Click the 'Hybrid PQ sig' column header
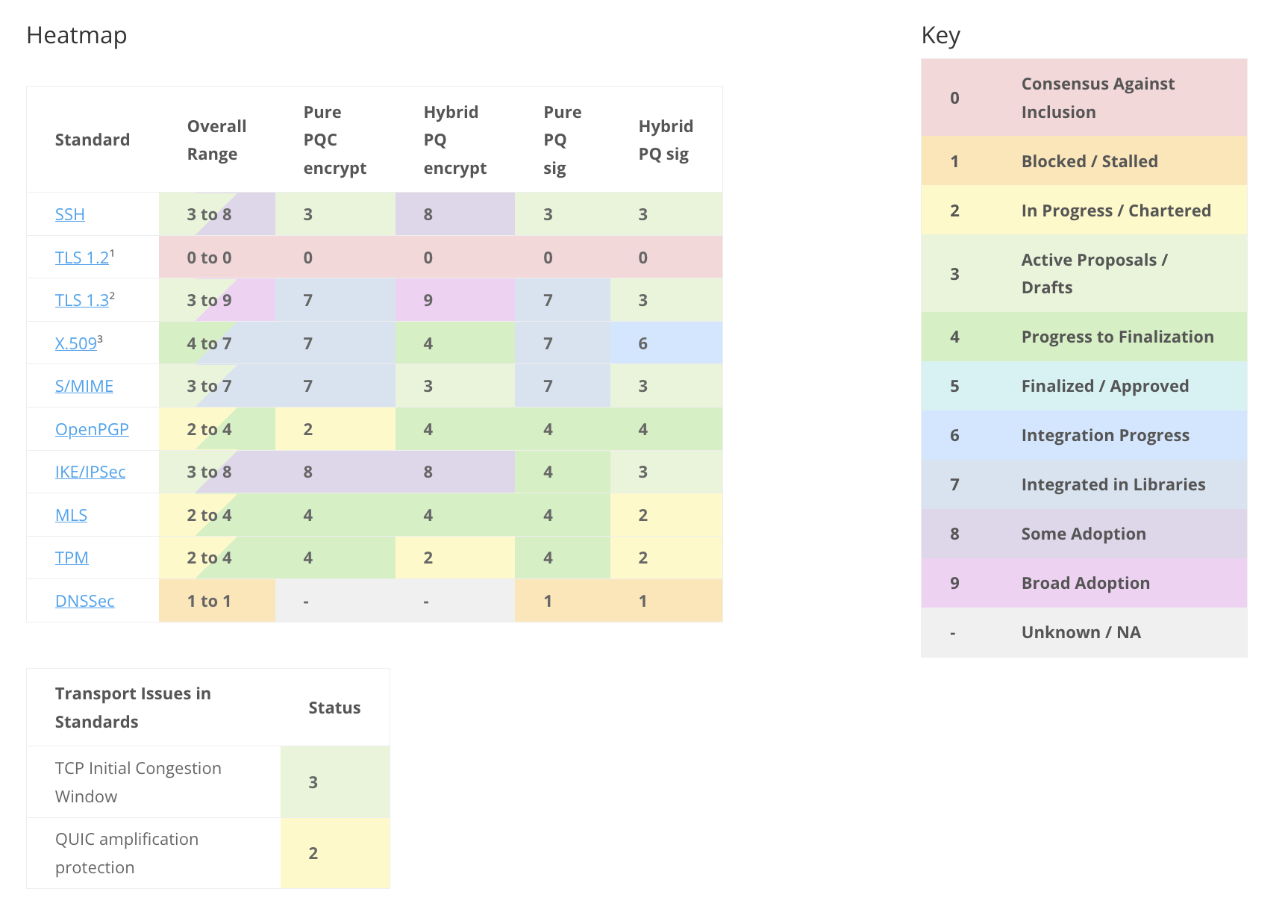Screen dimensions: 1288x924 [x=665, y=140]
